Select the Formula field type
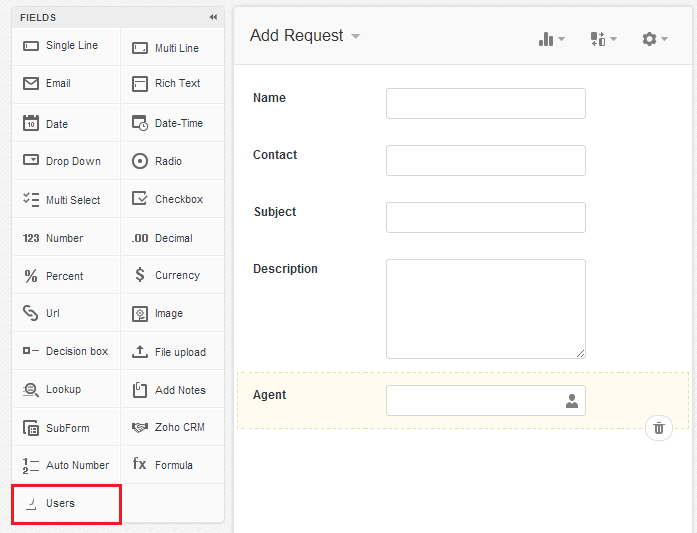The height and width of the screenshot is (533, 697). (172, 465)
